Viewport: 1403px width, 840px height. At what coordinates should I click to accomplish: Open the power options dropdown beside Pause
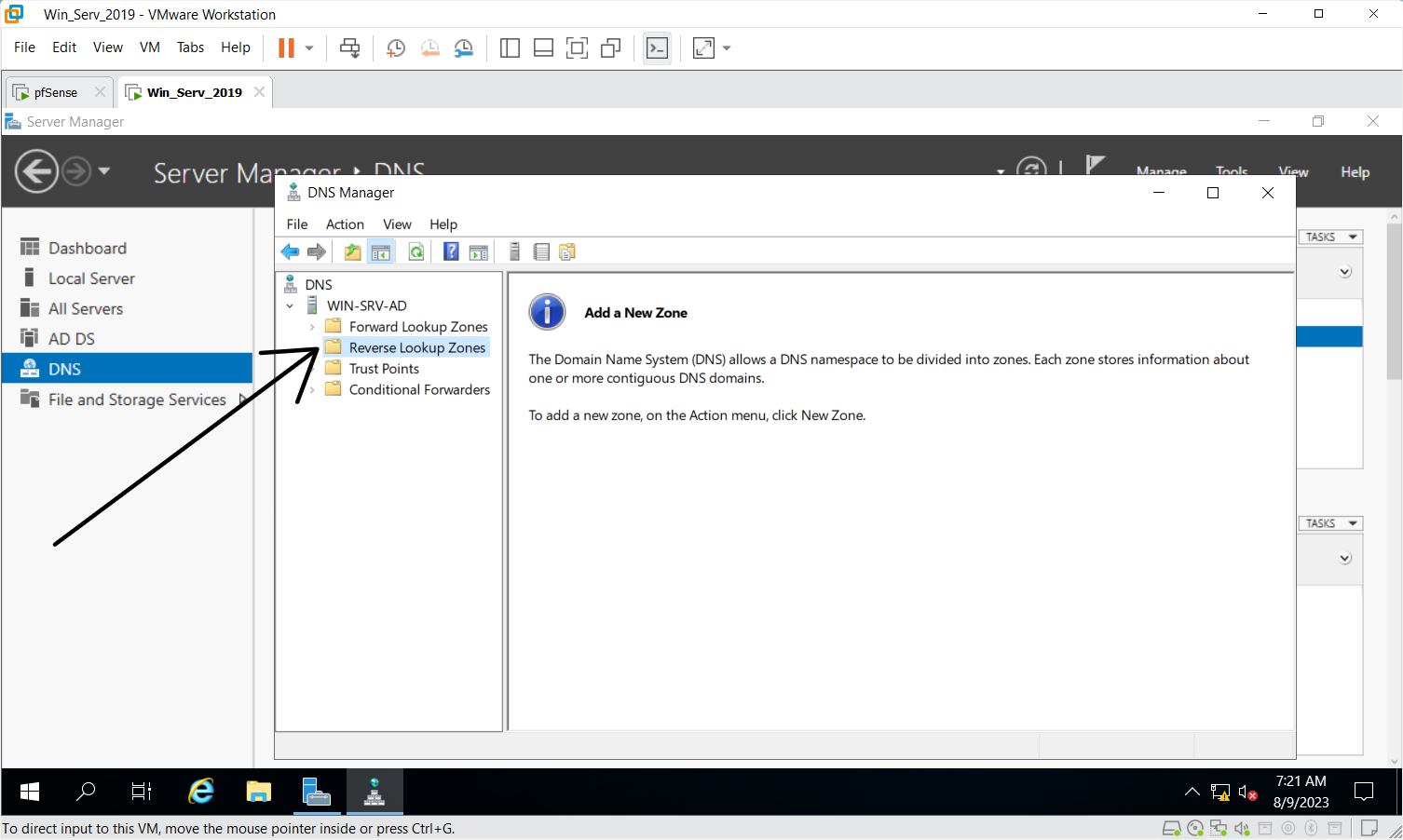pyautogui.click(x=309, y=48)
